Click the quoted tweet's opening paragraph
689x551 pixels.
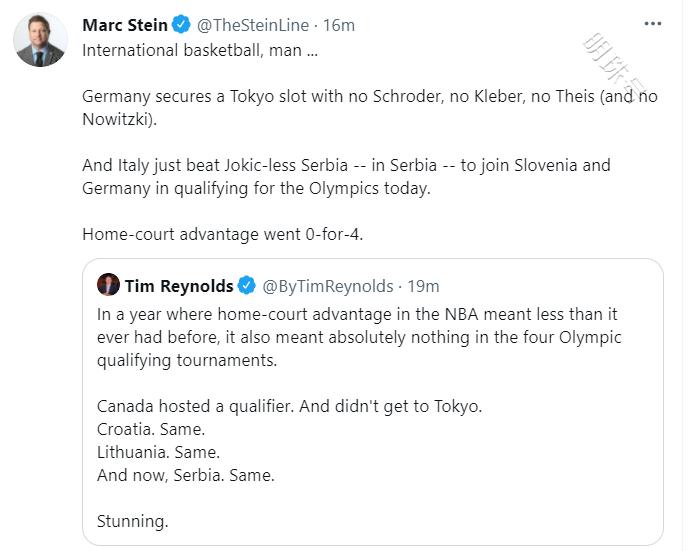tap(359, 338)
